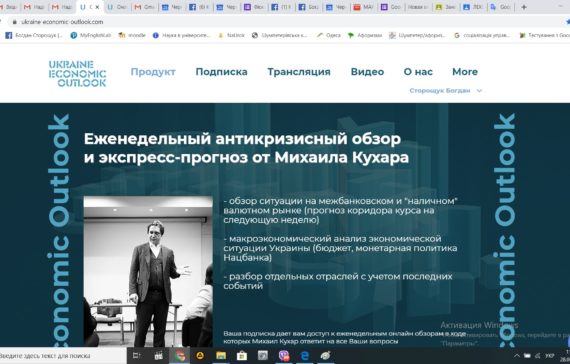
Task: Launch File Explorer from the taskbar
Action: (221, 356)
